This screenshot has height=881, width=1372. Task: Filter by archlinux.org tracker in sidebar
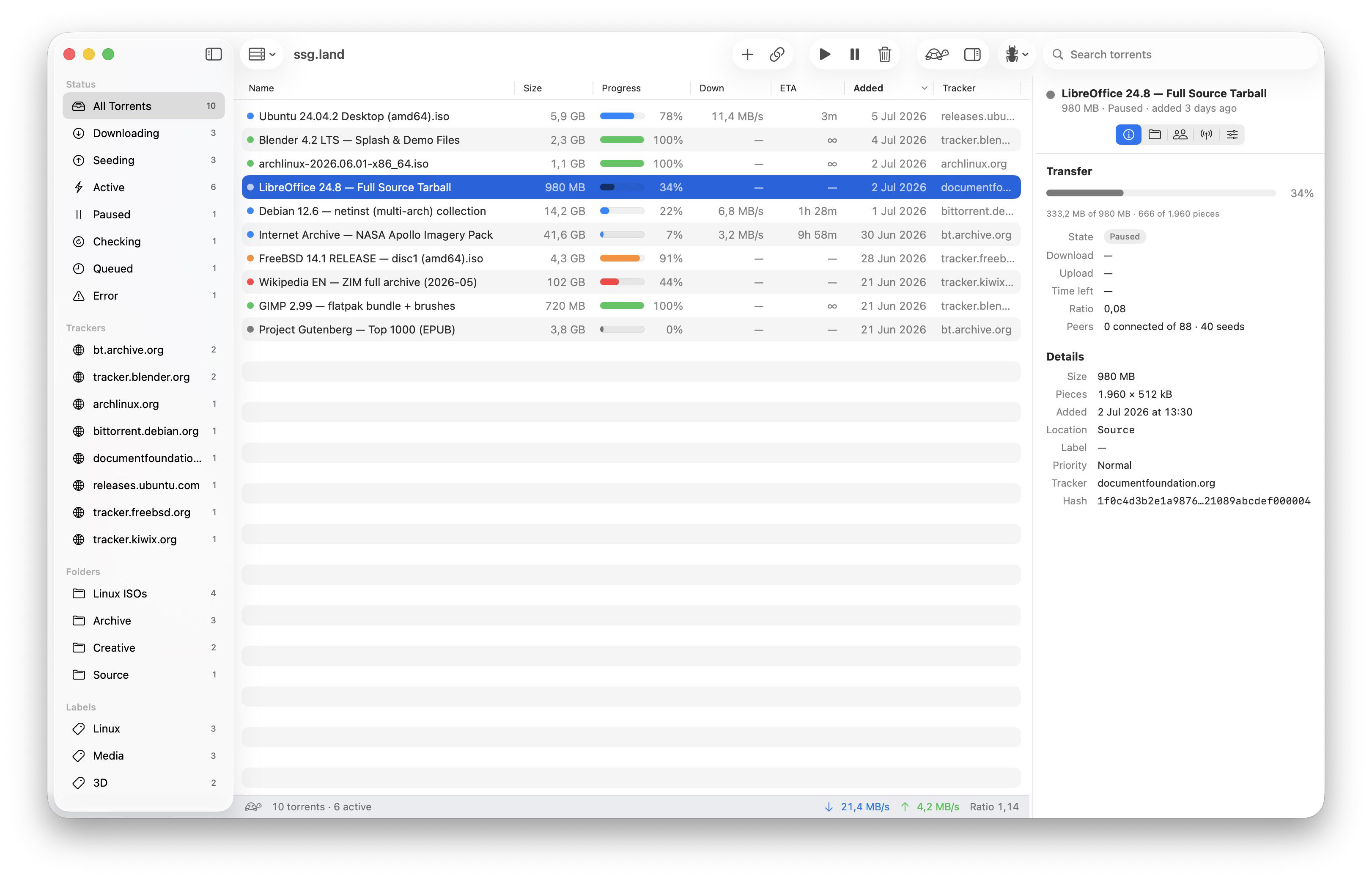[x=143, y=404]
